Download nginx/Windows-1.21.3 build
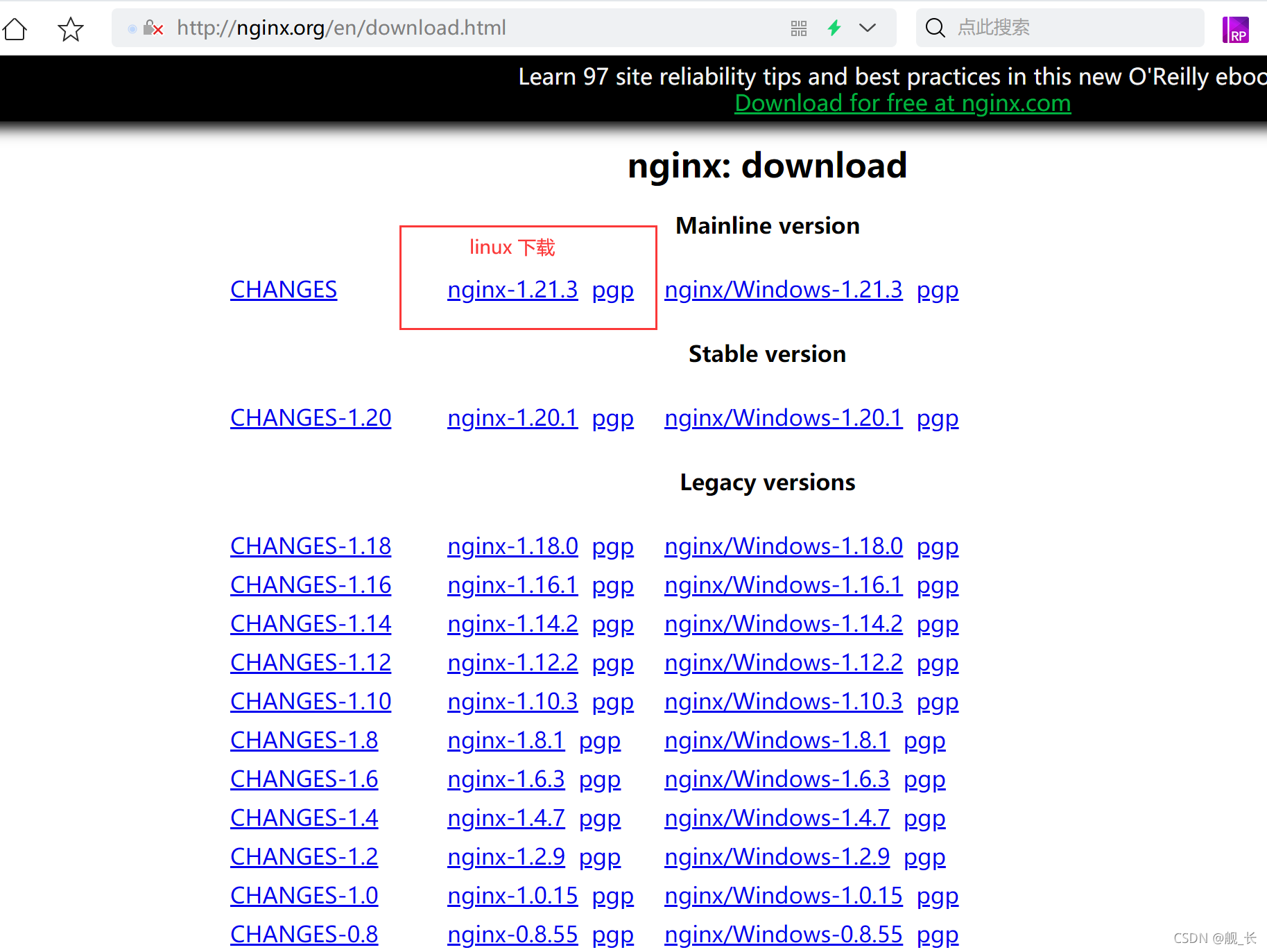 point(783,289)
